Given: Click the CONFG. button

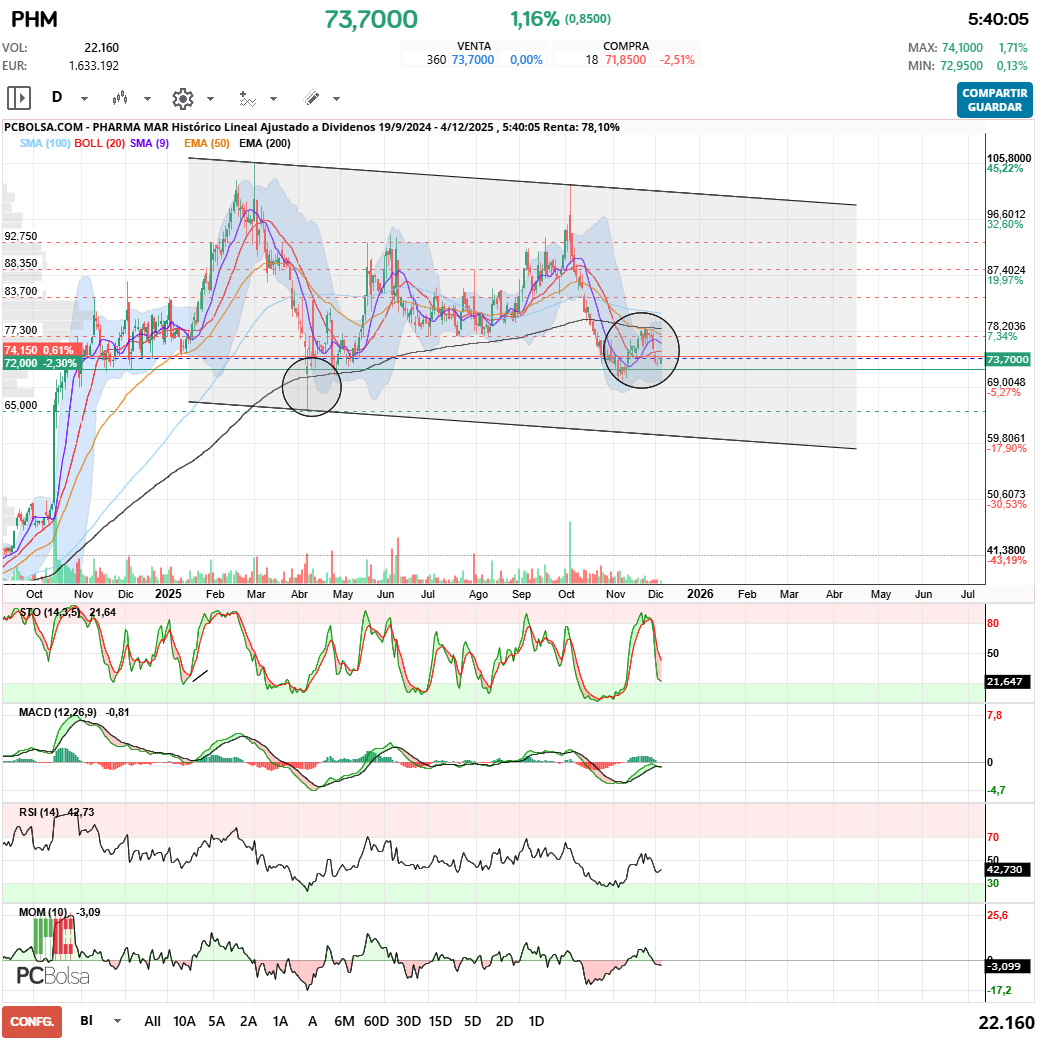Looking at the screenshot, I should click(32, 1022).
